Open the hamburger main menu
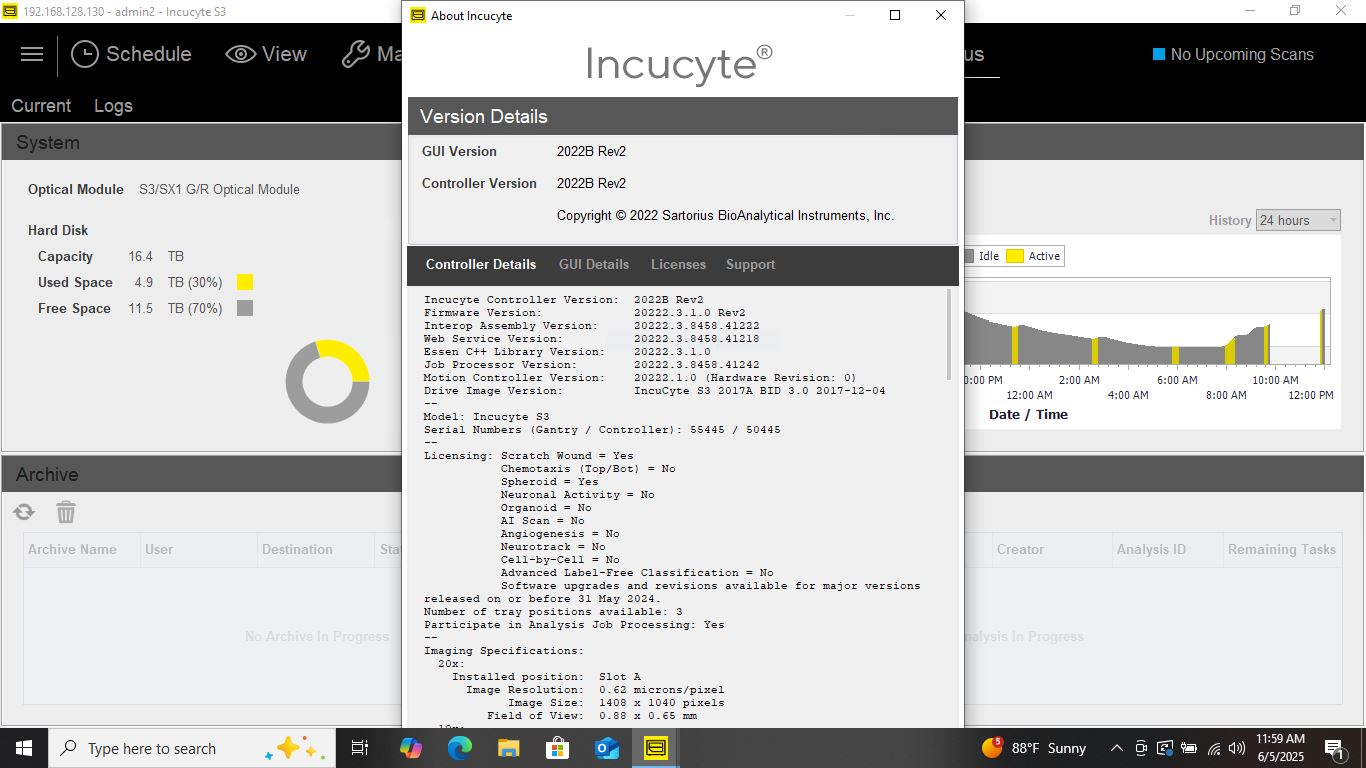The image size is (1366, 768). click(x=32, y=54)
